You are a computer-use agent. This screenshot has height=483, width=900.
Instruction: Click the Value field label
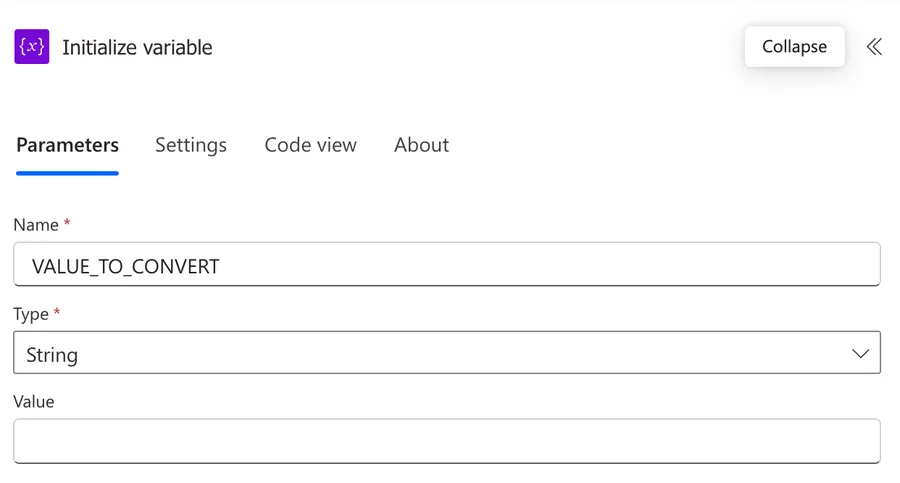point(34,402)
